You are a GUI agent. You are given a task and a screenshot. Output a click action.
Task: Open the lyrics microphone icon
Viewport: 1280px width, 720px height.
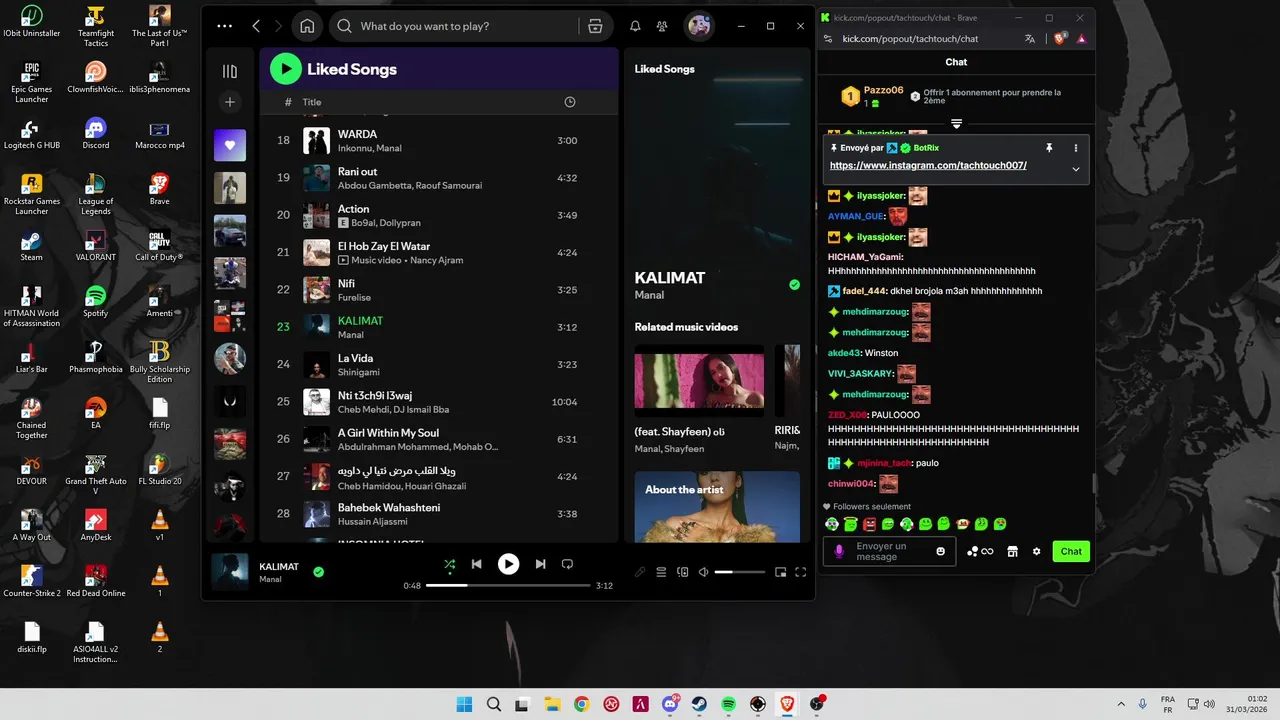coord(640,572)
